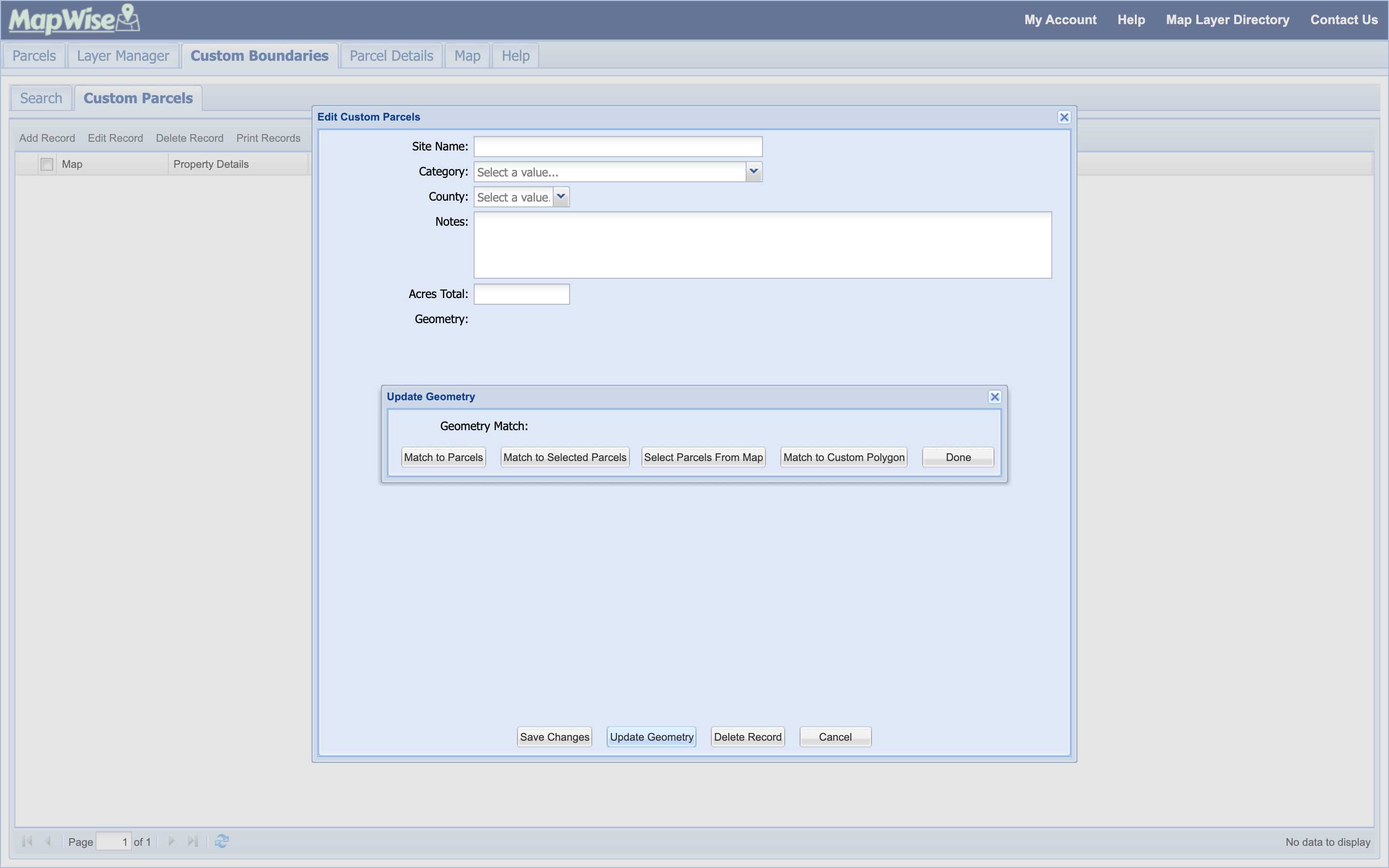This screenshot has height=868, width=1389.
Task: Click Print Records in toolbar
Action: click(268, 138)
